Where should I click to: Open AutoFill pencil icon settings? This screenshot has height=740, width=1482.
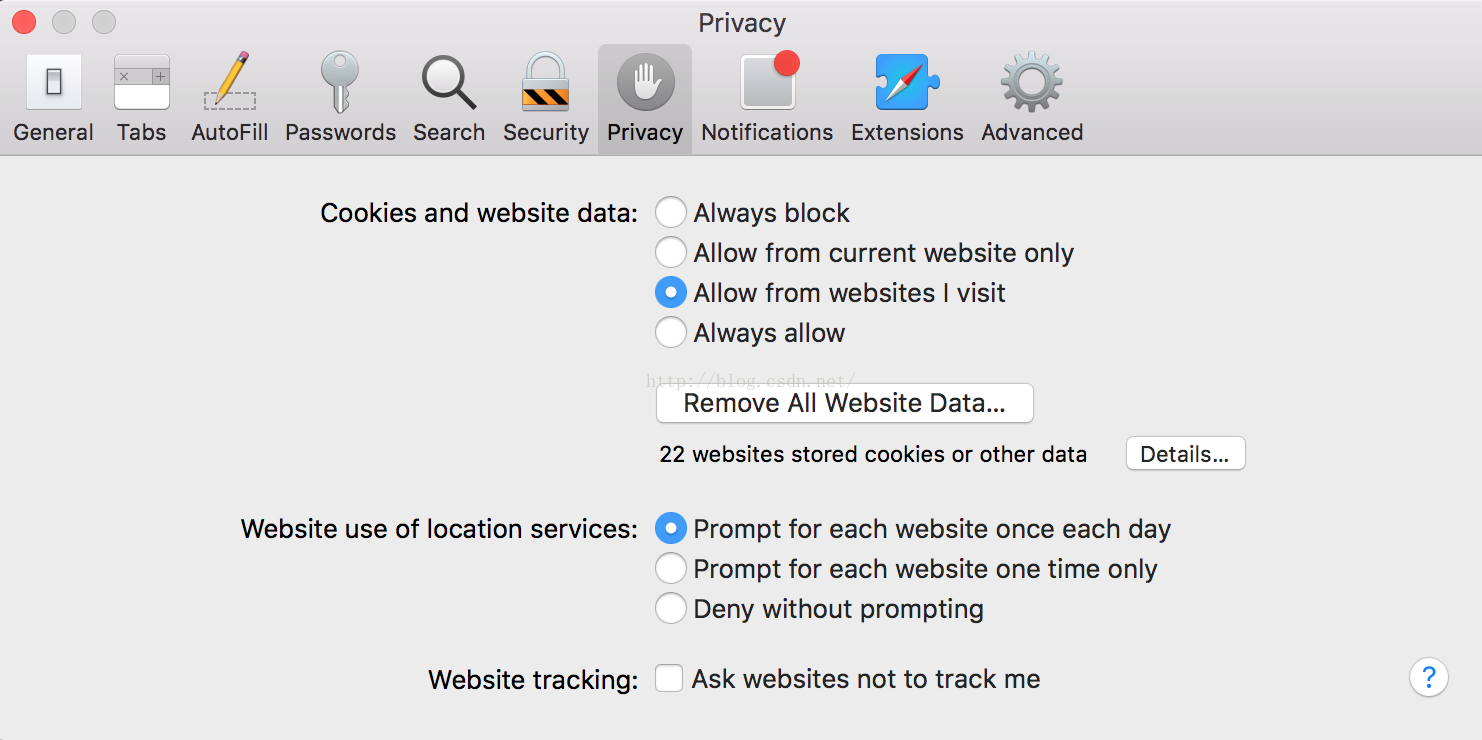[x=230, y=98]
